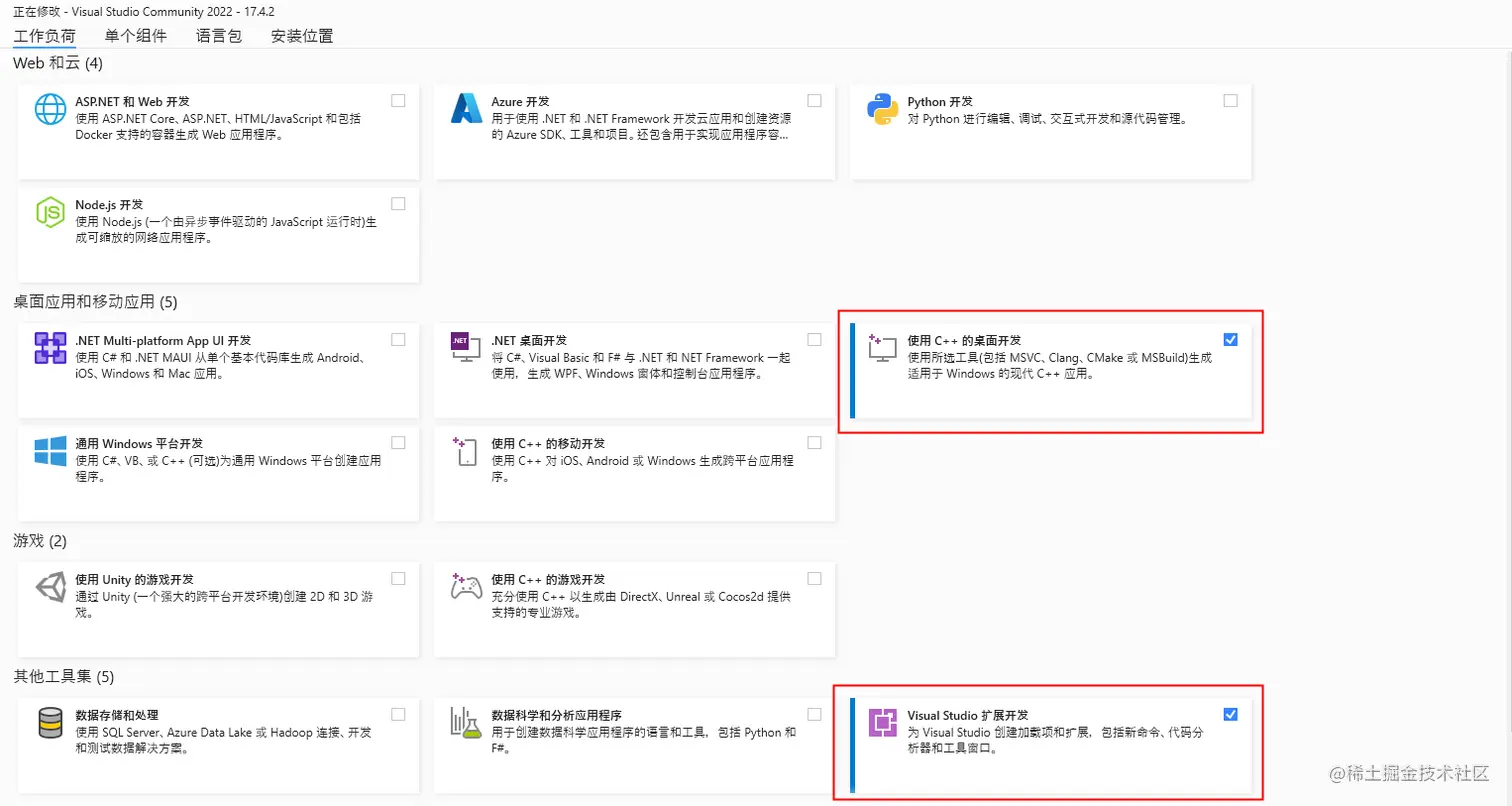
Task: Click the data storage database icon
Action: click(x=50, y=723)
